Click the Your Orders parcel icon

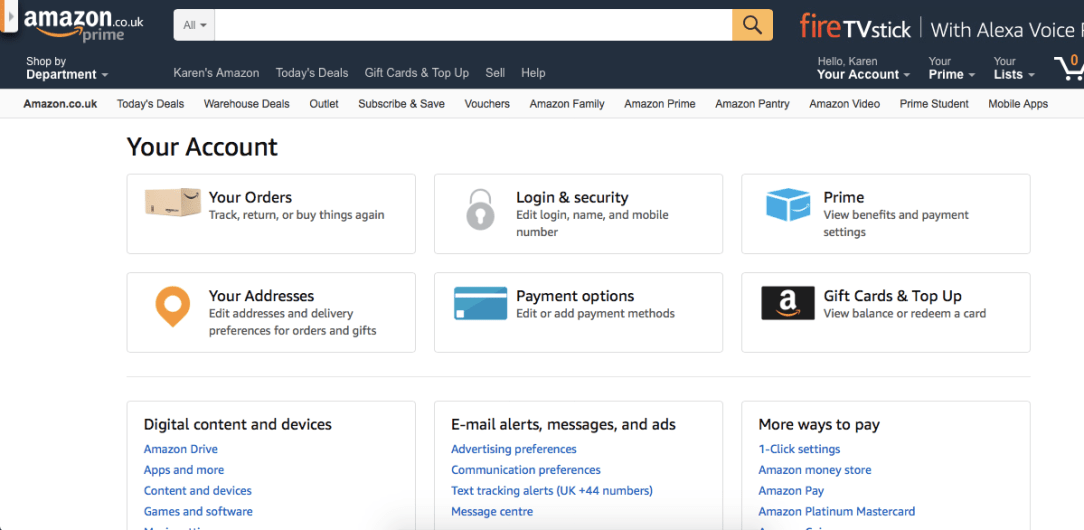click(172, 202)
